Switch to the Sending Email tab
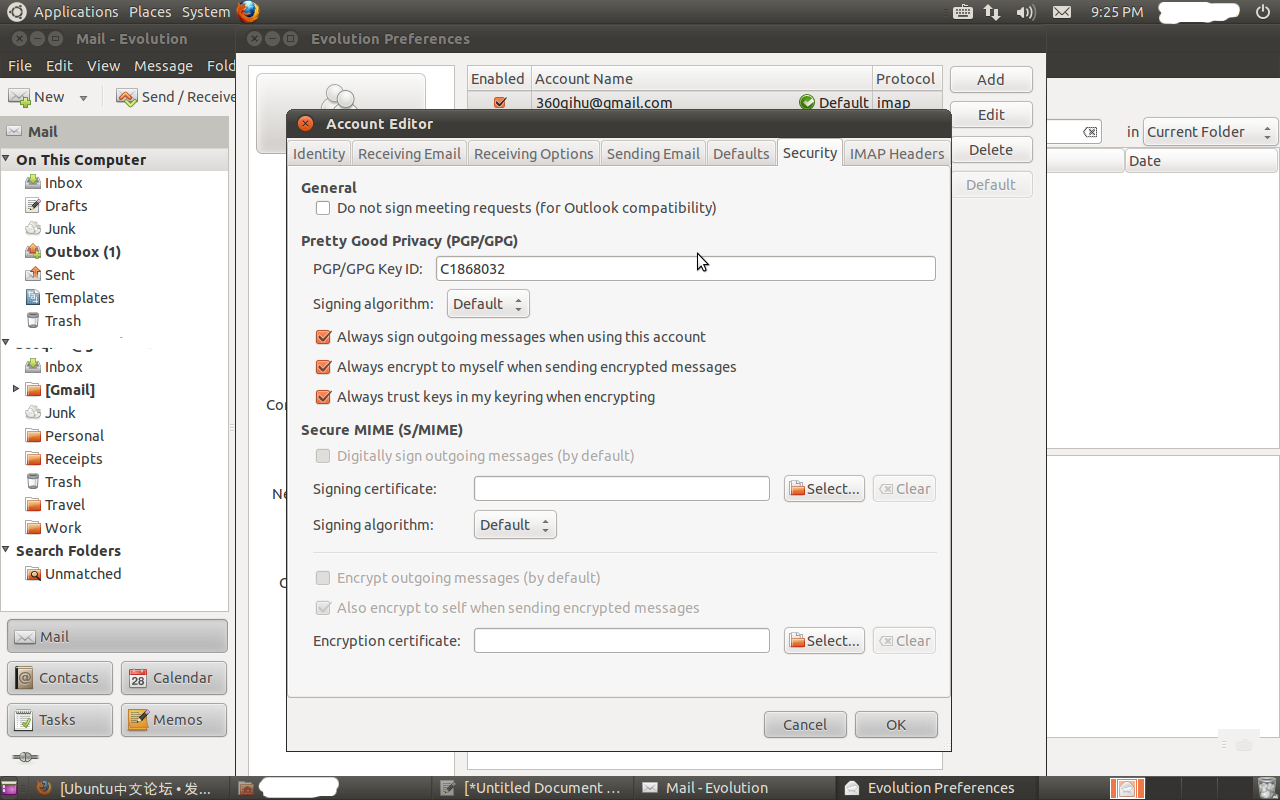The width and height of the screenshot is (1280, 800). [653, 154]
